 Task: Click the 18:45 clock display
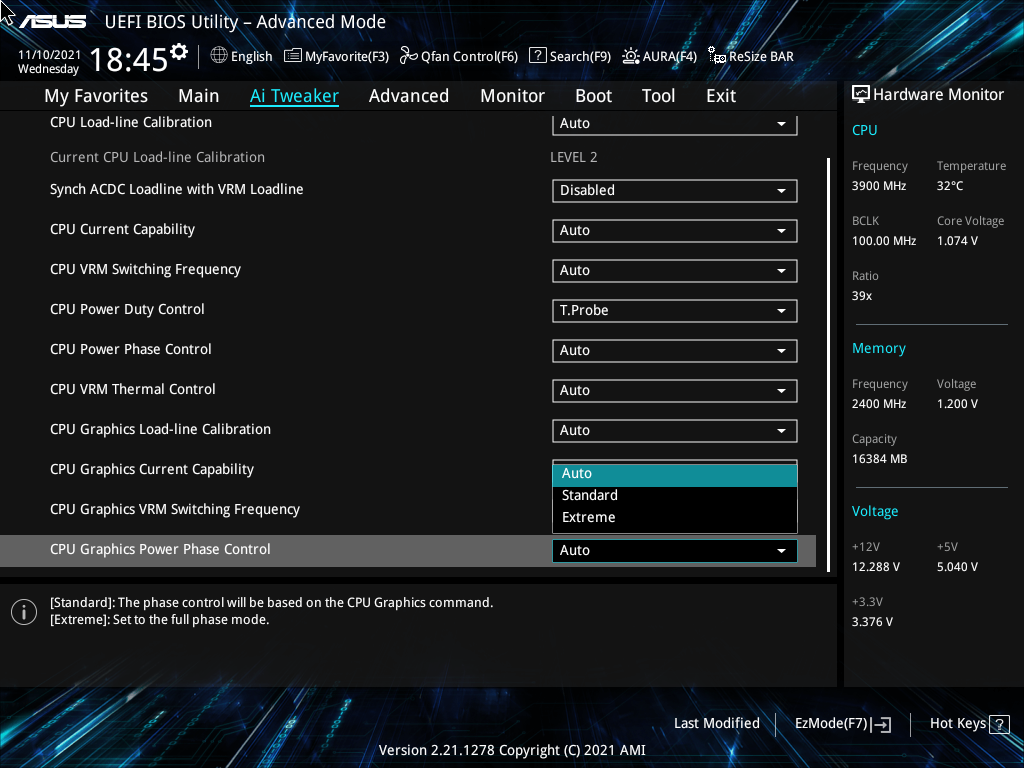(129, 60)
